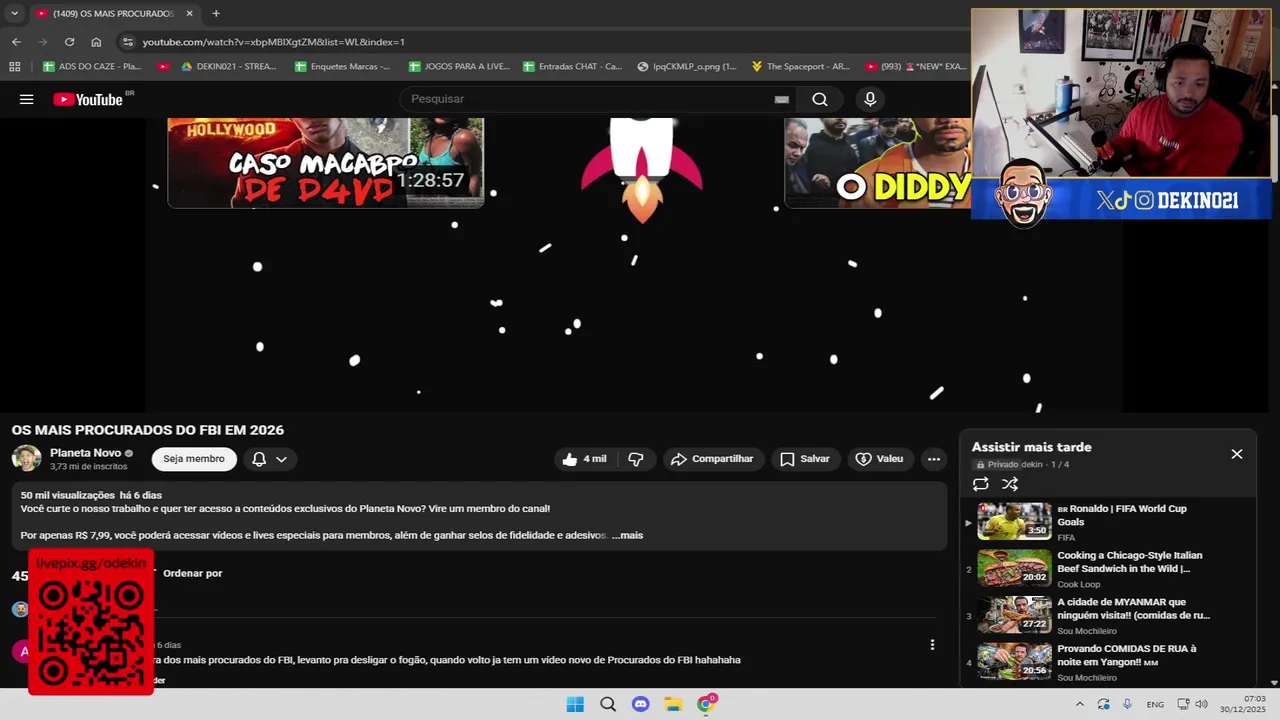
Task: Open the JOGOS PARA A LIVE bookmark
Action: coord(459,67)
